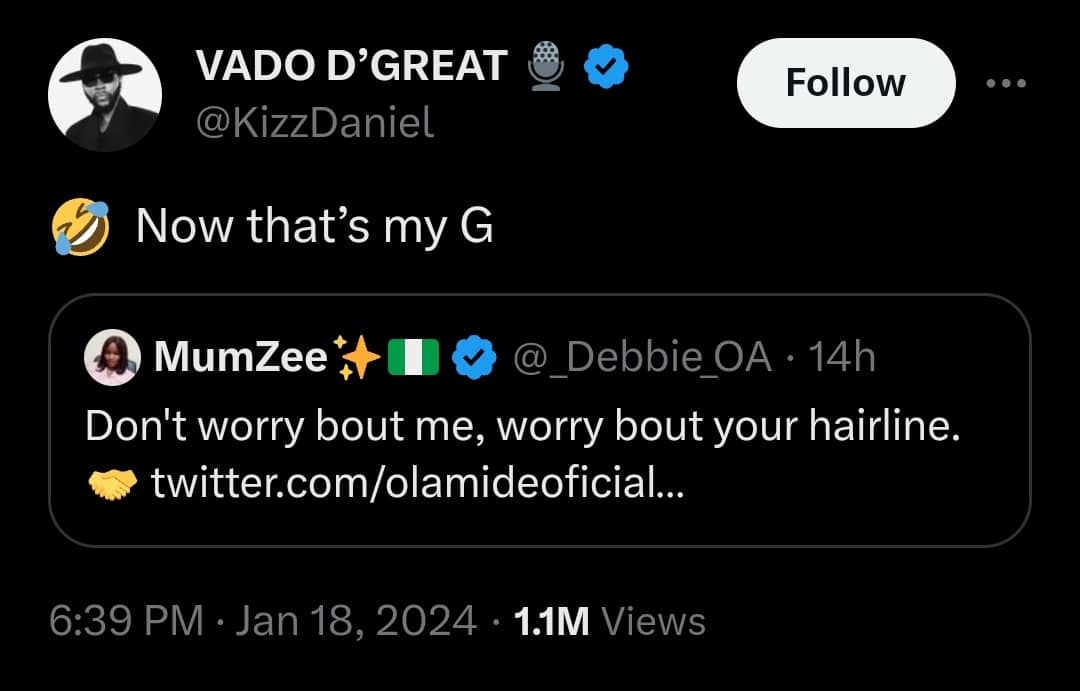This screenshot has width=1080, height=691.
Task: Click the @KizzDaniel handle
Action: pyautogui.click(x=315, y=124)
